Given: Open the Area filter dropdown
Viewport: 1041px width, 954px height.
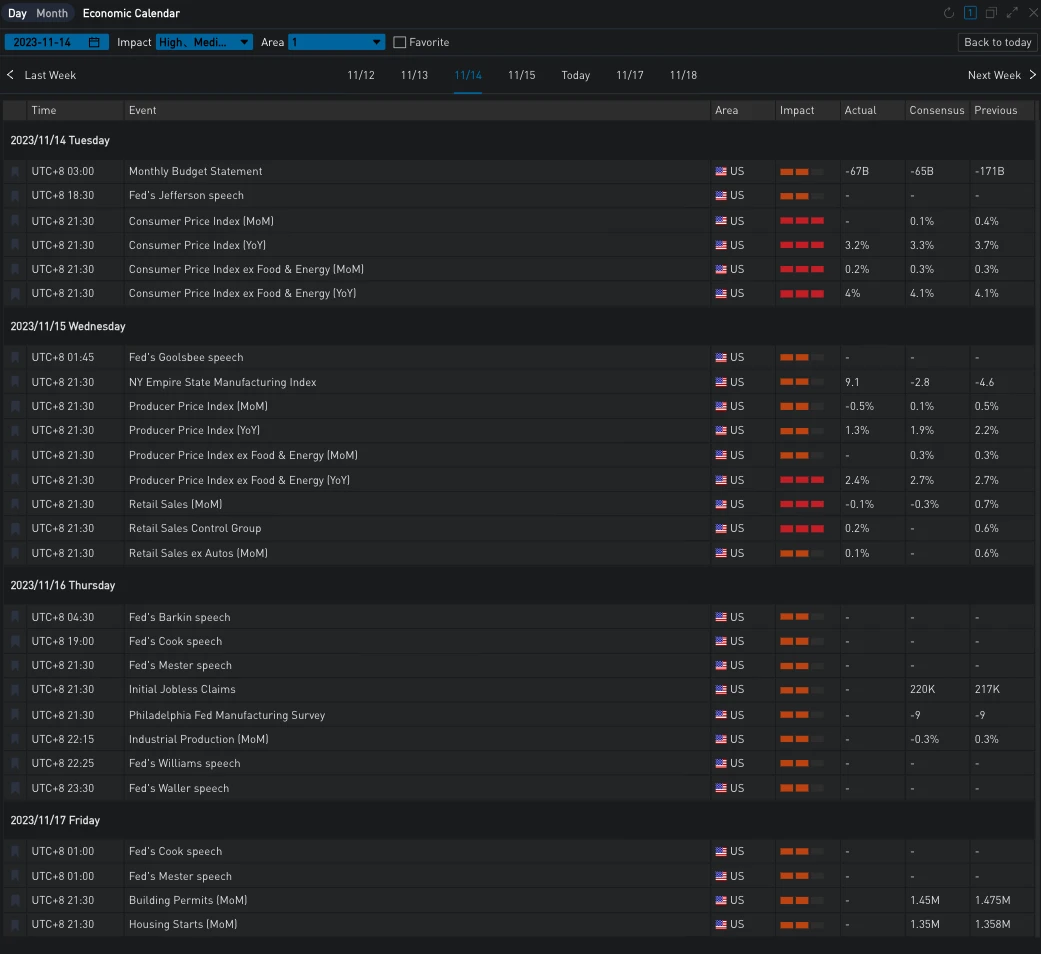Looking at the screenshot, I should pos(336,42).
